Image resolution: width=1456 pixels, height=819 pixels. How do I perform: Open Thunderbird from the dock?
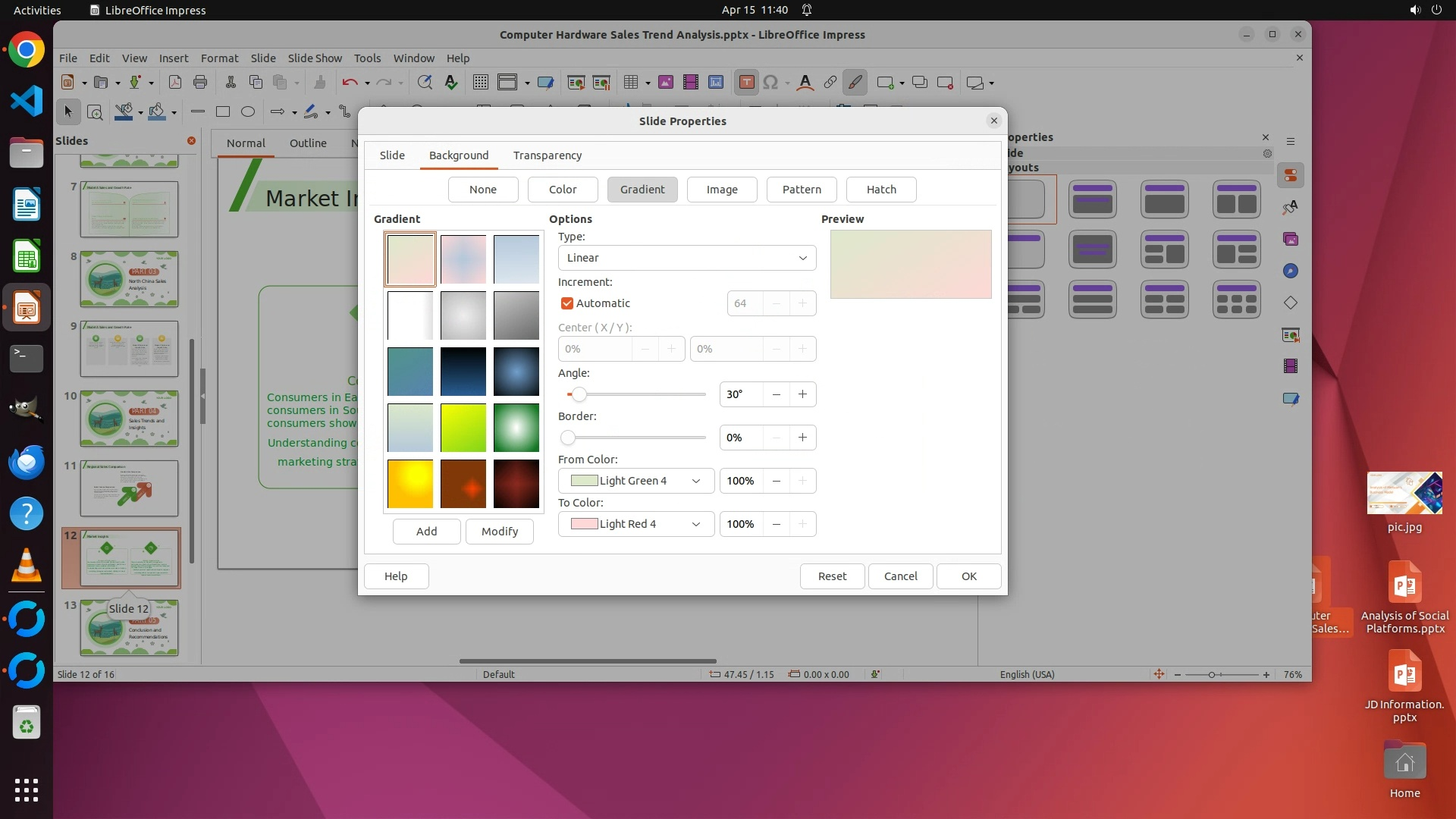pyautogui.click(x=27, y=462)
